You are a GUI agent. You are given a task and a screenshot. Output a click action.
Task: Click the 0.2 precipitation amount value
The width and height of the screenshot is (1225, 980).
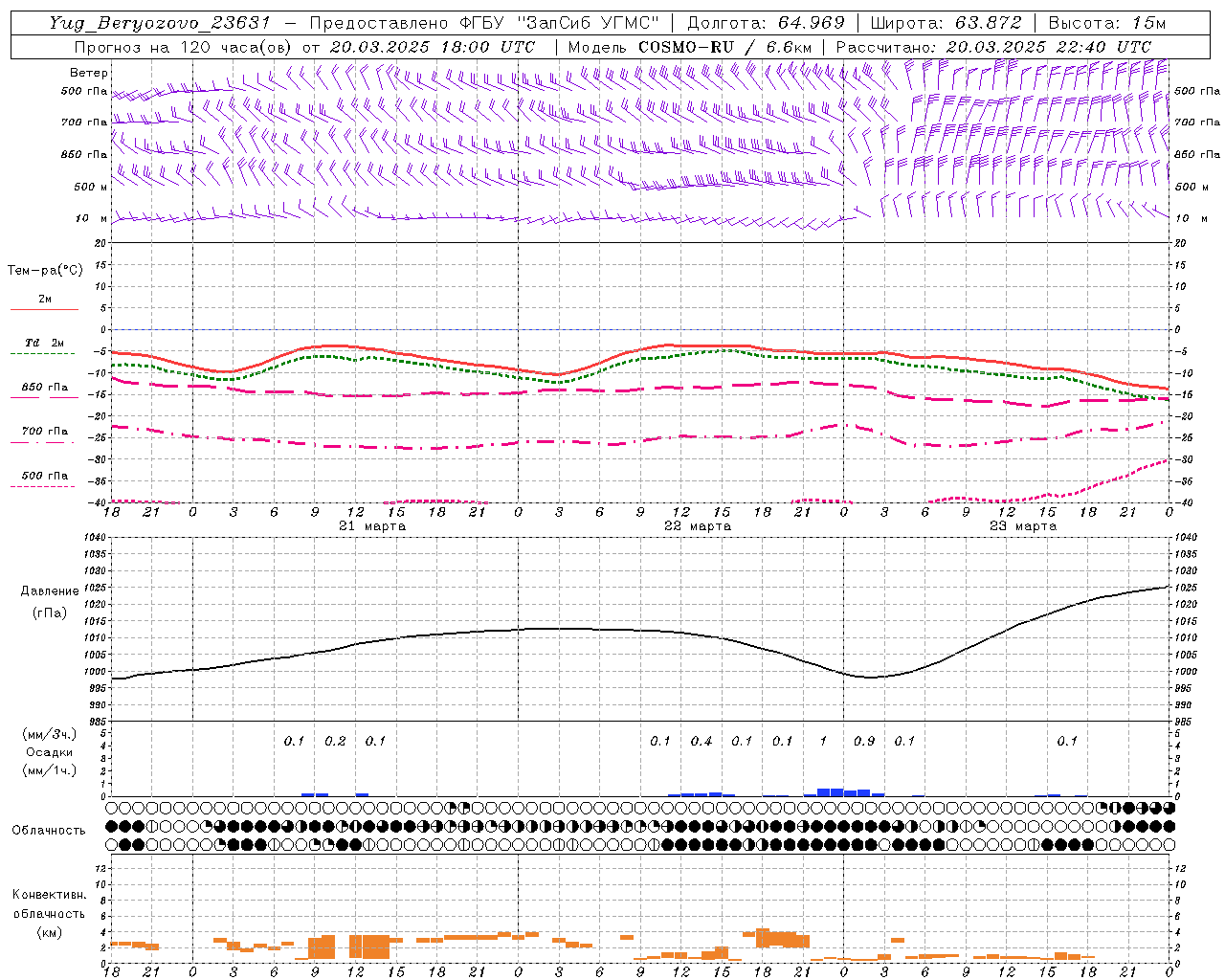pyautogui.click(x=335, y=741)
